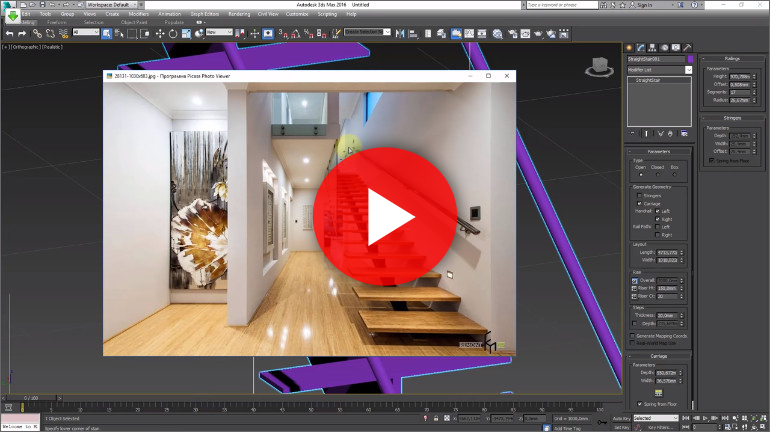This screenshot has width=770, height=432.
Task: Click the ViewCube in the viewport
Action: tap(599, 67)
